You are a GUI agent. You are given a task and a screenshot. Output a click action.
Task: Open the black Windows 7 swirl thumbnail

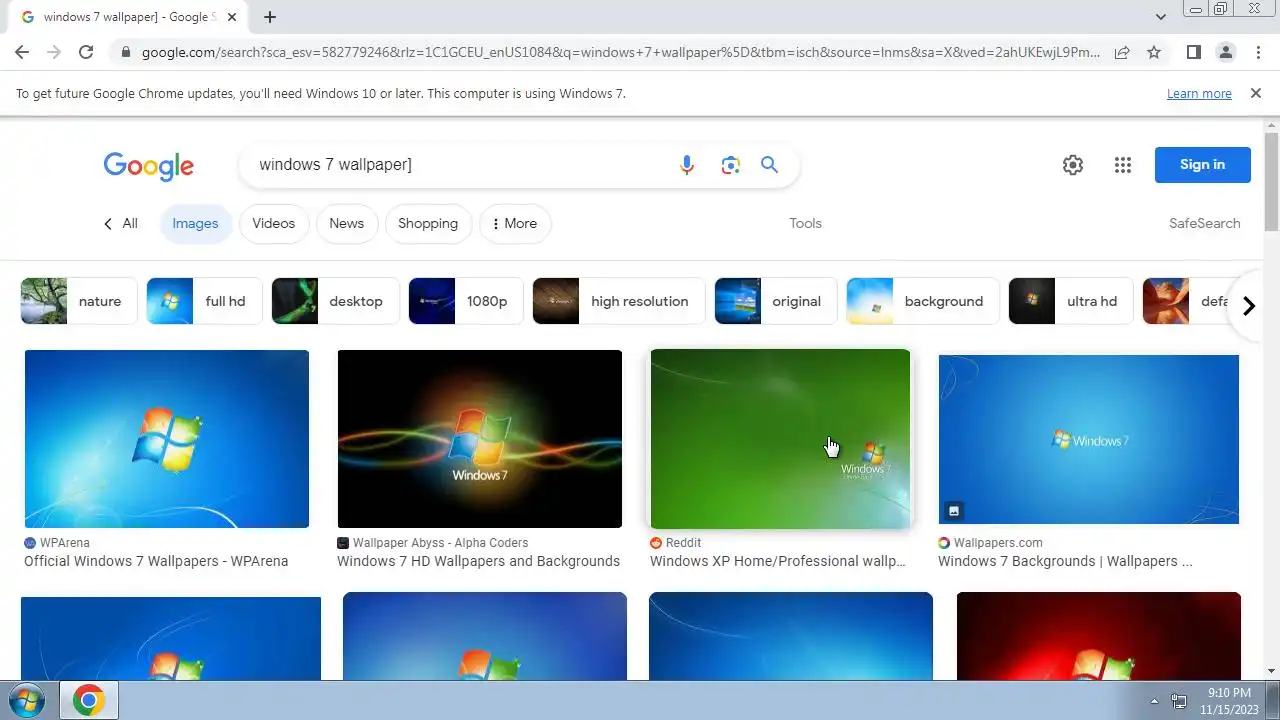click(480, 439)
